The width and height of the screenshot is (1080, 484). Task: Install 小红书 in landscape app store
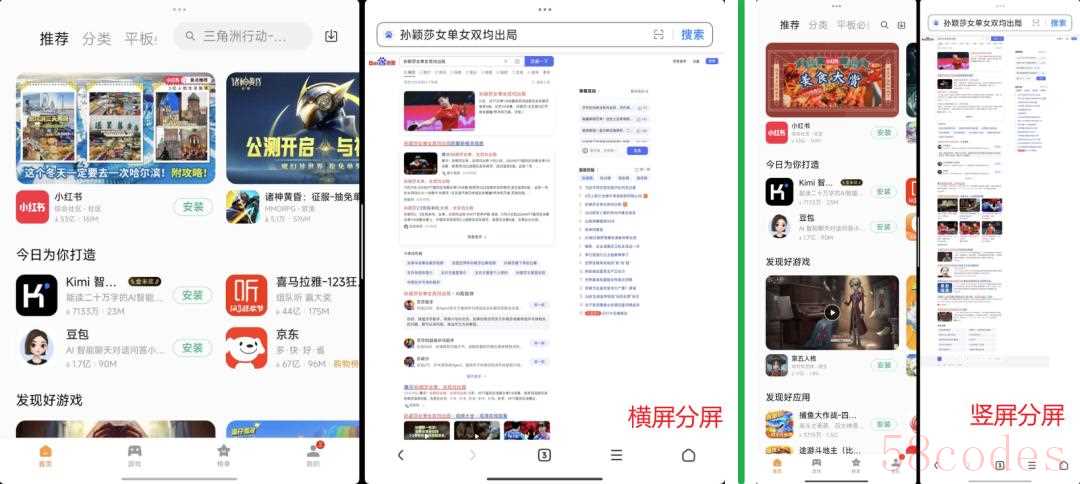tap(193, 207)
